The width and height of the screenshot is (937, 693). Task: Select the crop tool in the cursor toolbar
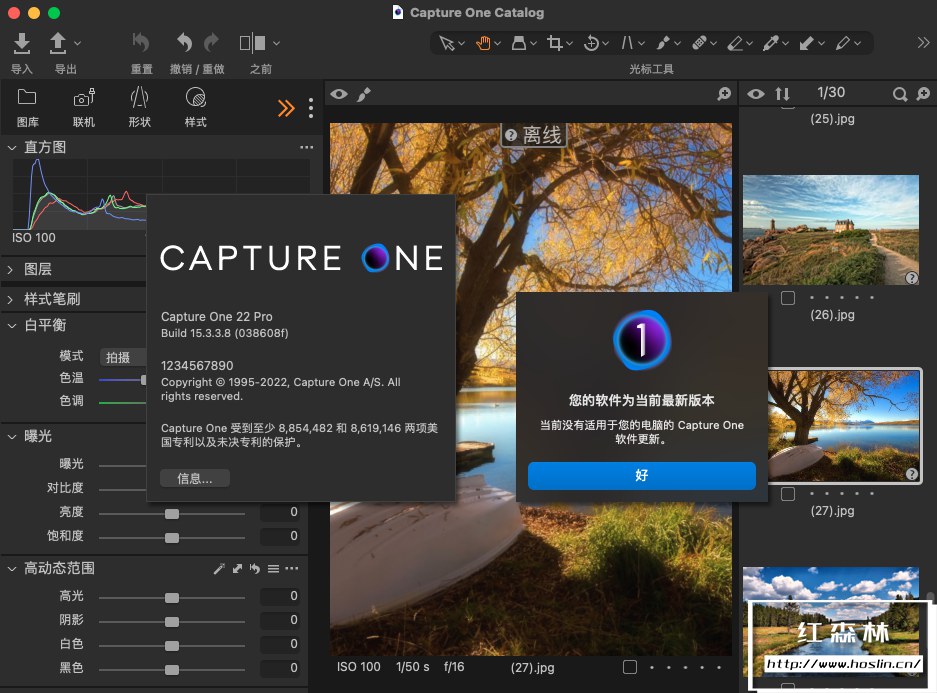pos(555,43)
